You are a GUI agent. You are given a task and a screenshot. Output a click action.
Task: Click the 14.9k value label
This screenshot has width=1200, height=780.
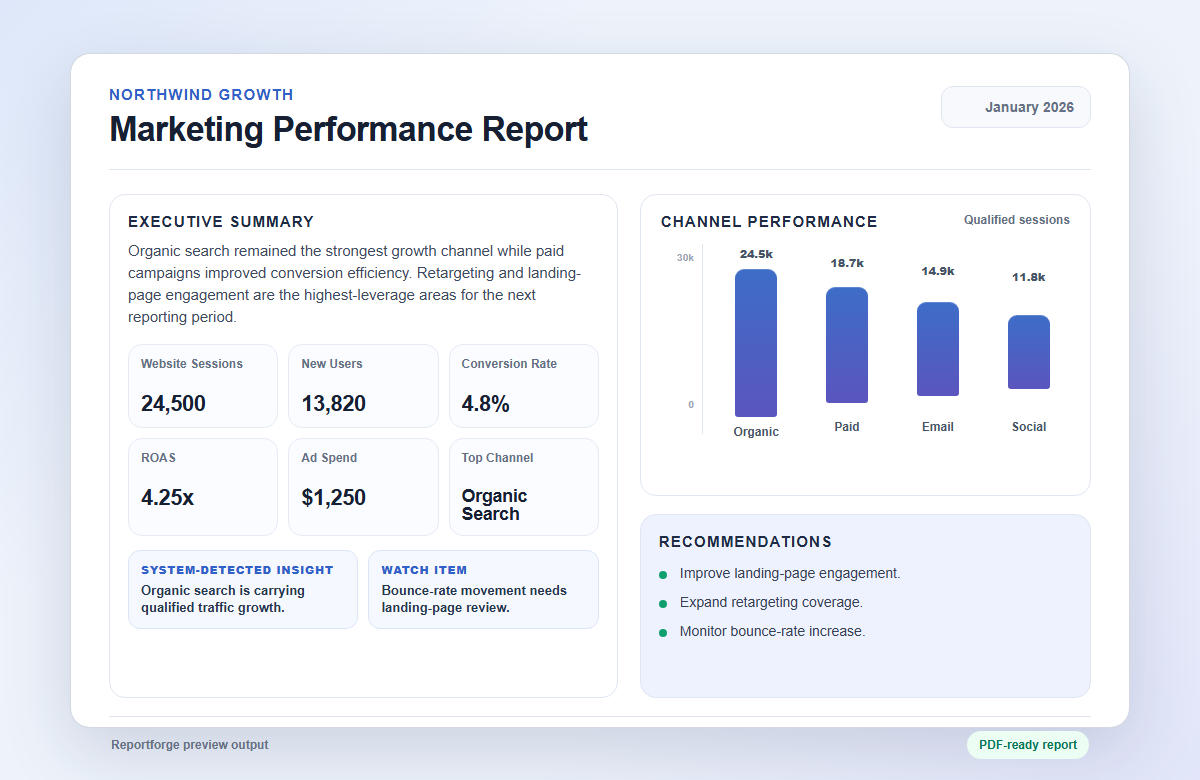(x=938, y=271)
